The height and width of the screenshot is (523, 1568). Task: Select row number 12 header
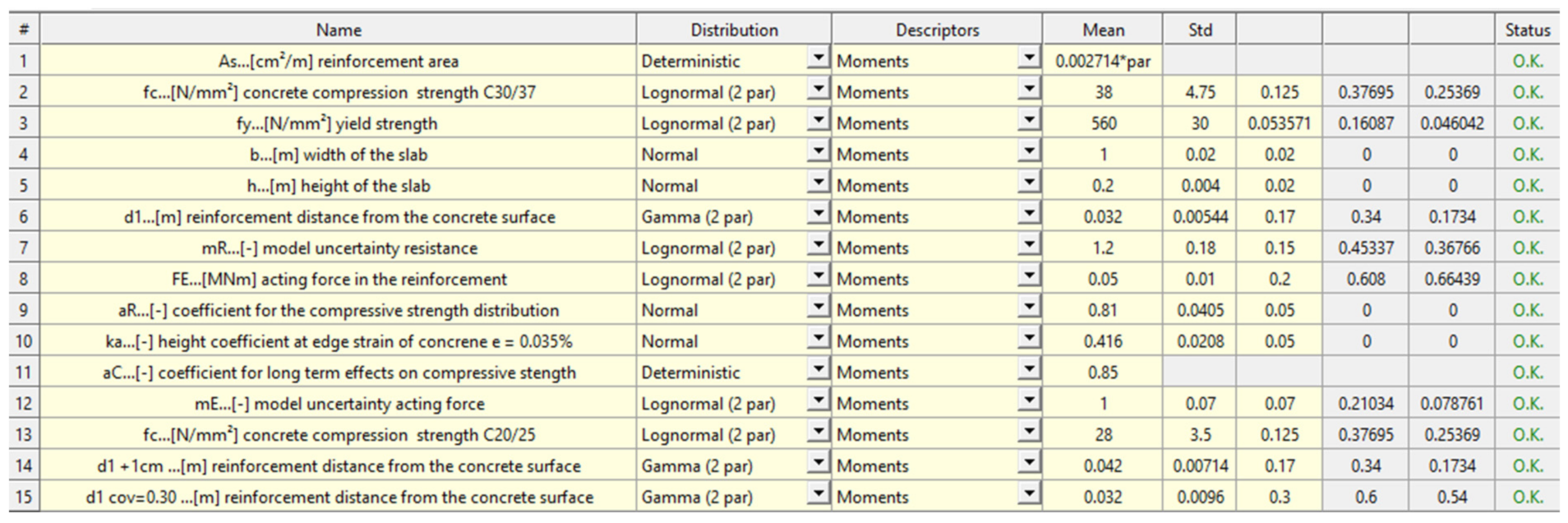click(x=24, y=404)
